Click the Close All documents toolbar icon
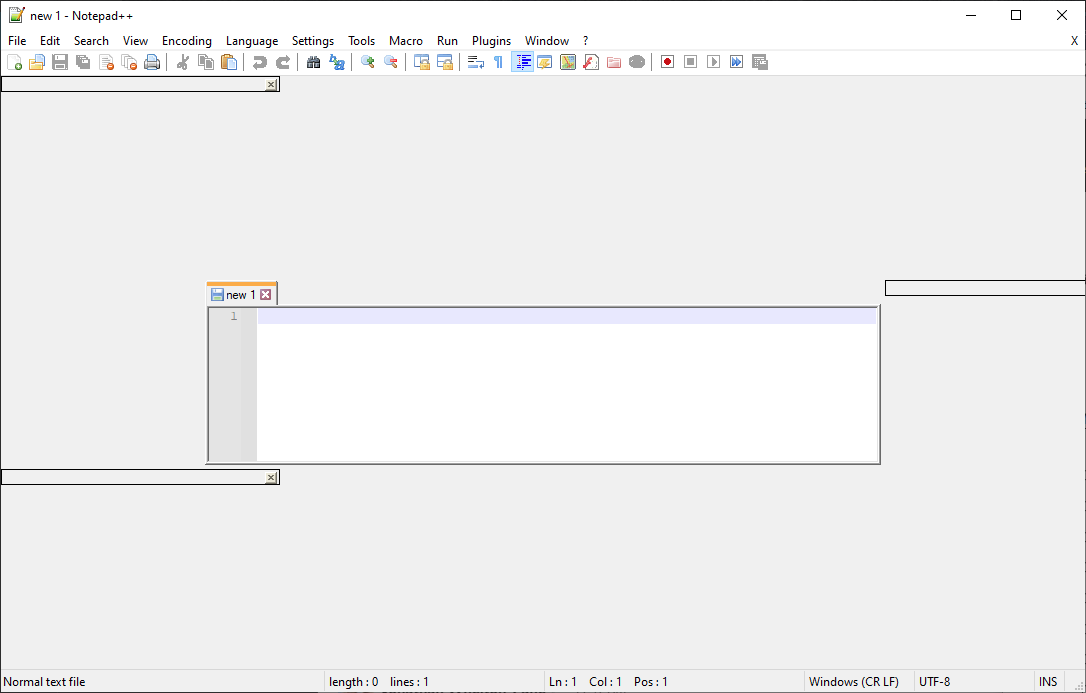Viewport: 1086px width, 693px height. pyautogui.click(x=129, y=62)
